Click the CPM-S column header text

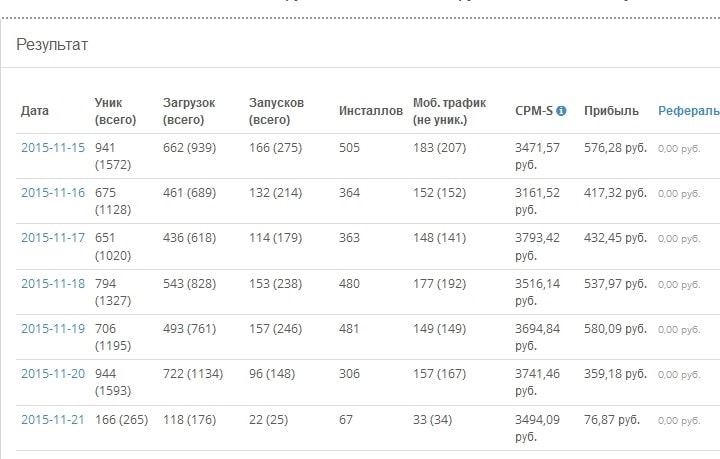click(534, 111)
